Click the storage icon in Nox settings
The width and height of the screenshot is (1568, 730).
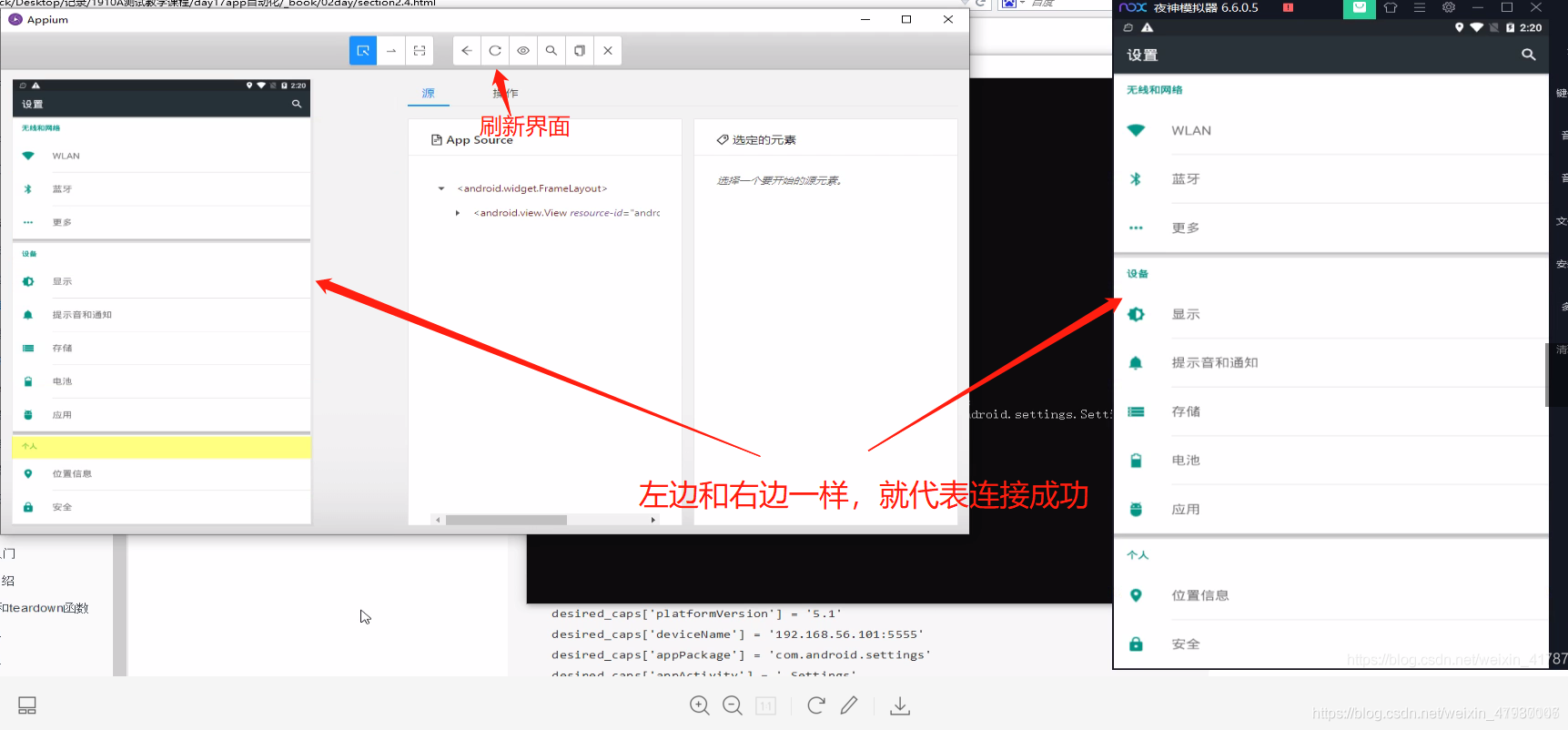click(x=1136, y=411)
